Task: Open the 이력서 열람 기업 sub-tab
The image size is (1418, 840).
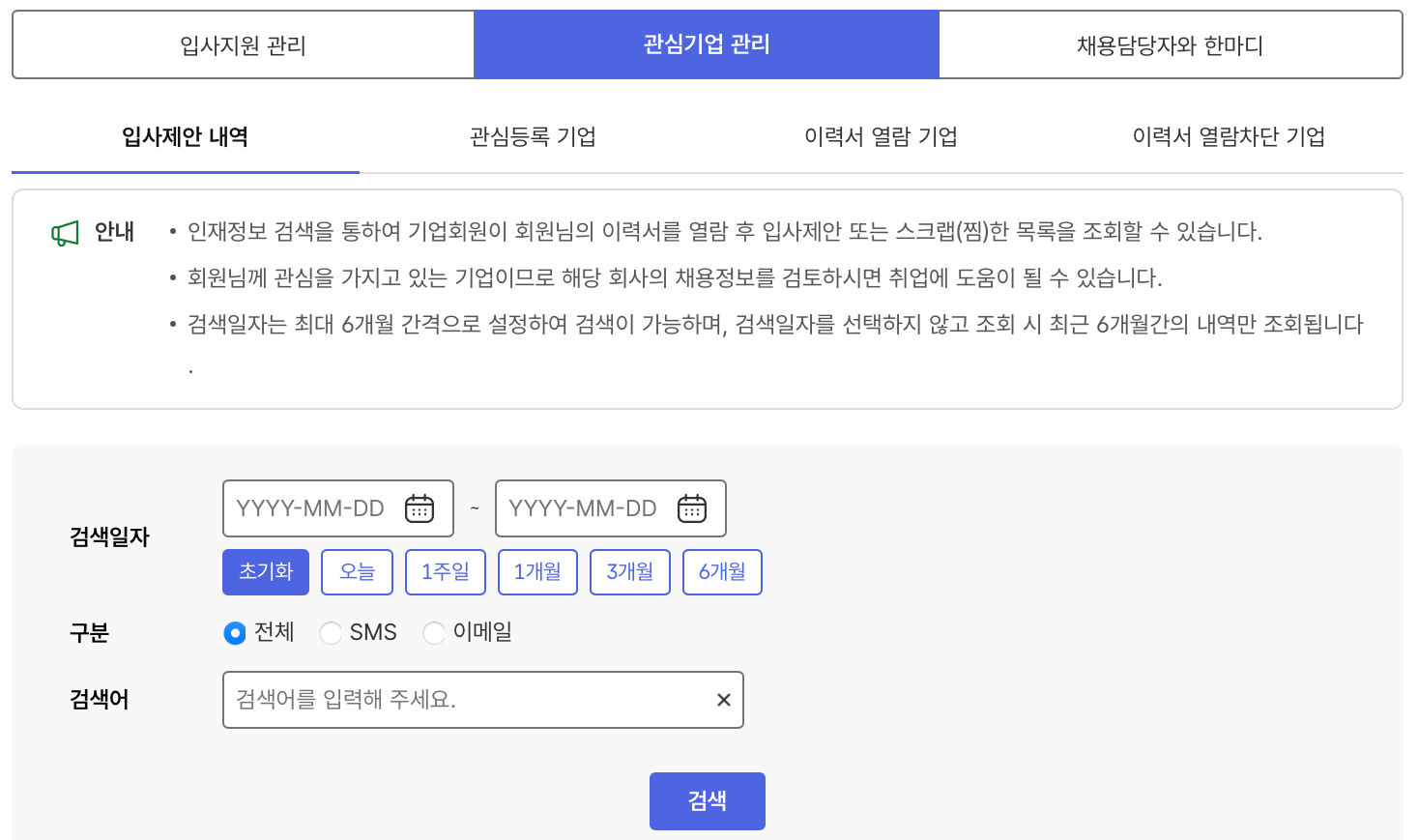Action: tap(880, 136)
